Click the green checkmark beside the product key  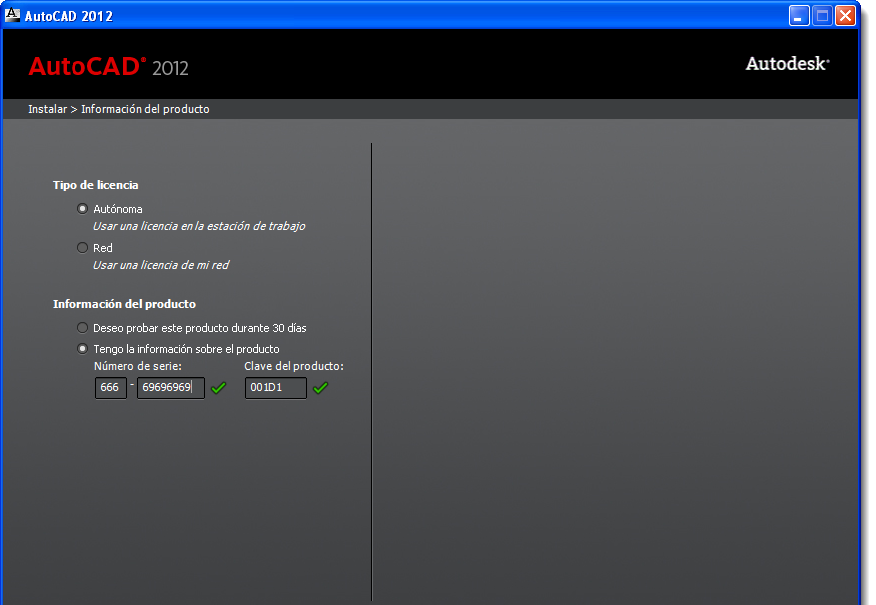[320, 388]
